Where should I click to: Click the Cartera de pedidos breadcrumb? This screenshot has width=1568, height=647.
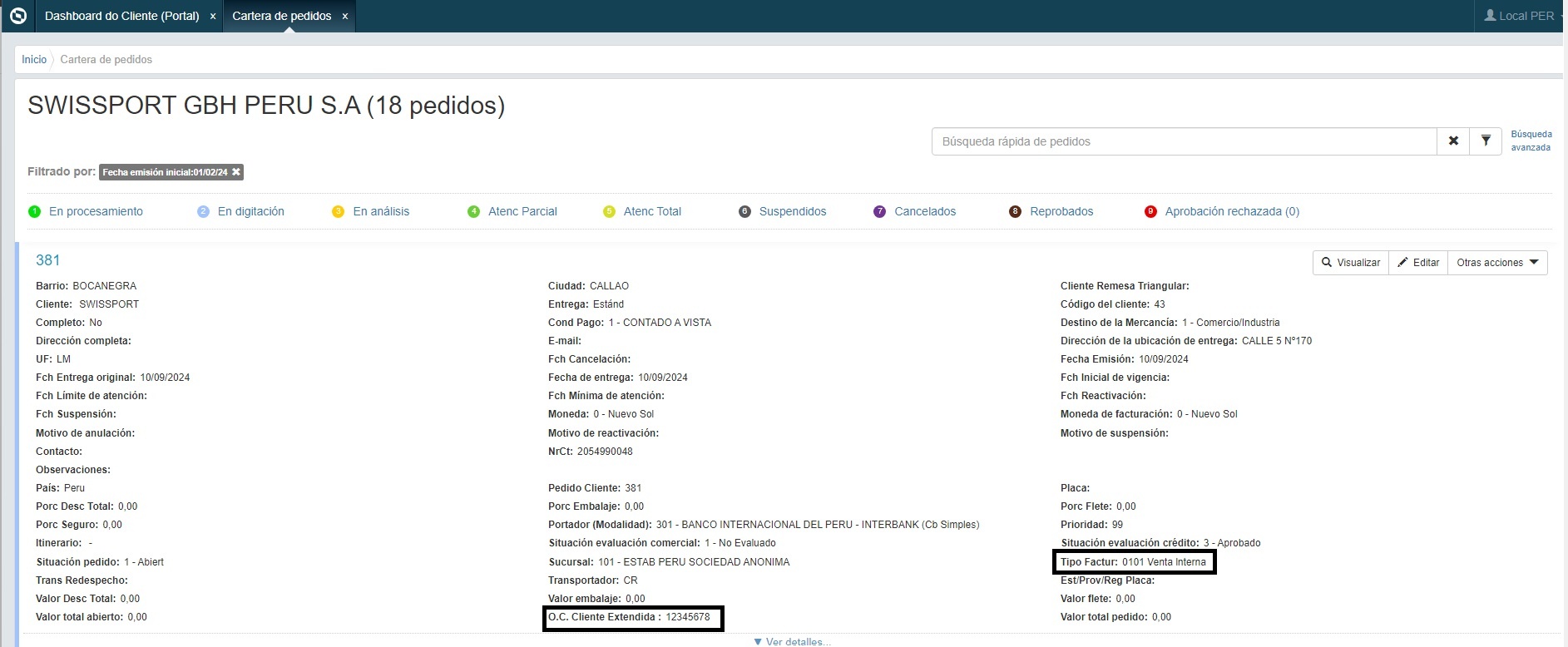point(106,59)
